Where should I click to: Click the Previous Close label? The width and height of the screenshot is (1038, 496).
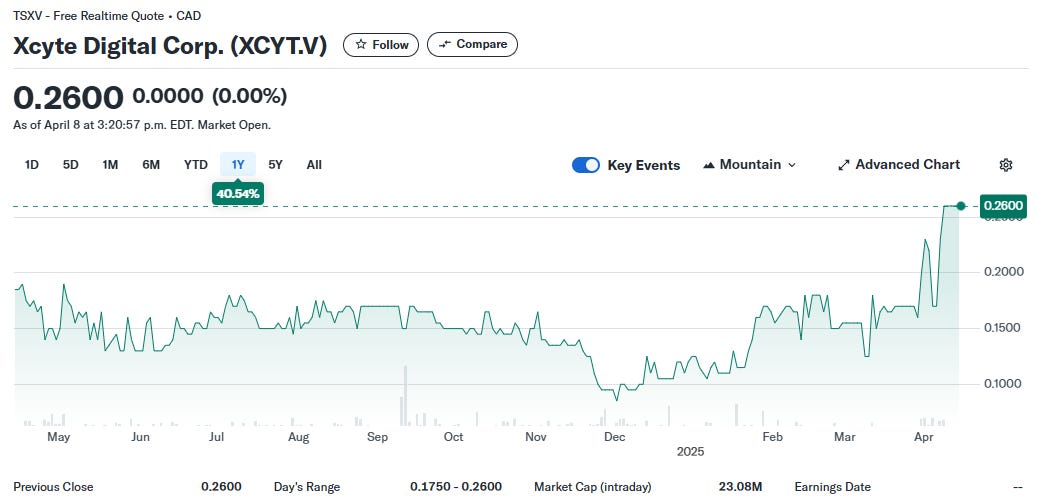[53, 487]
